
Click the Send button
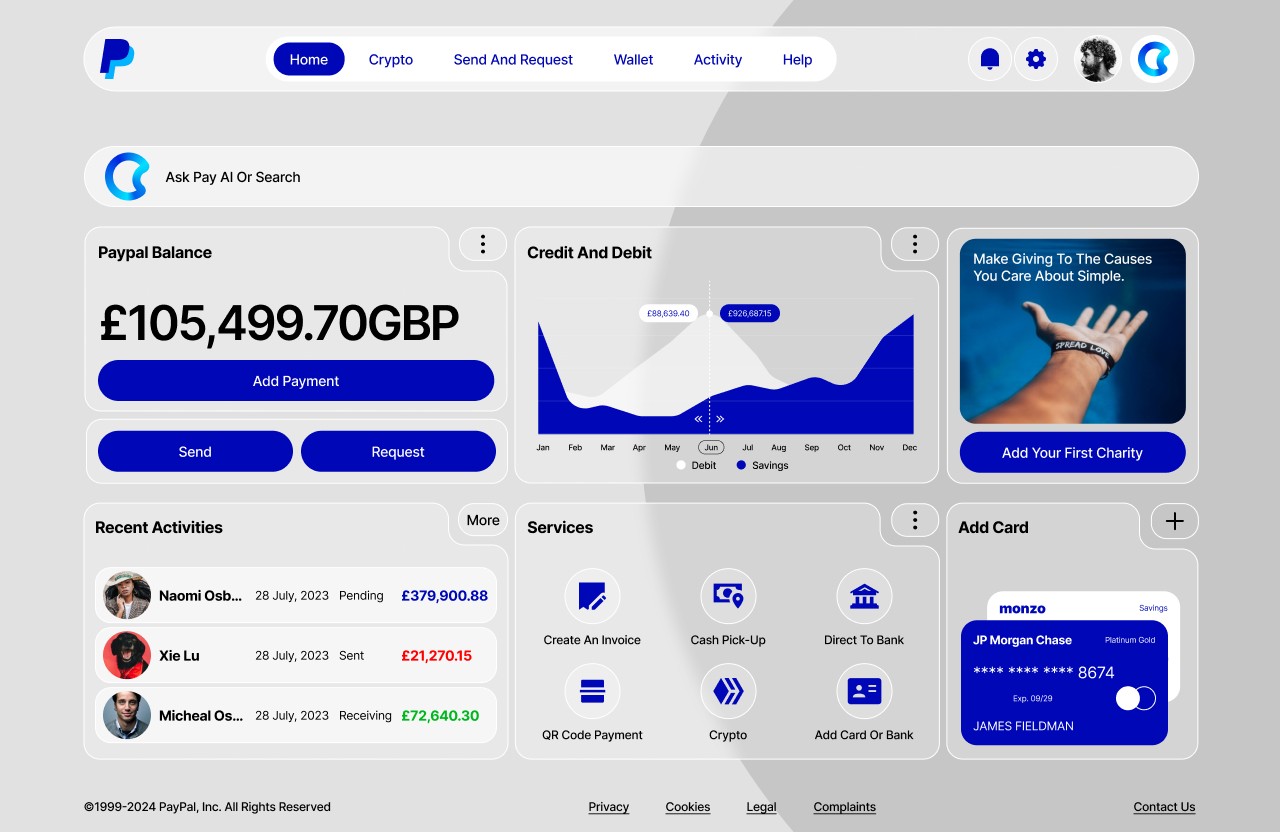(195, 451)
